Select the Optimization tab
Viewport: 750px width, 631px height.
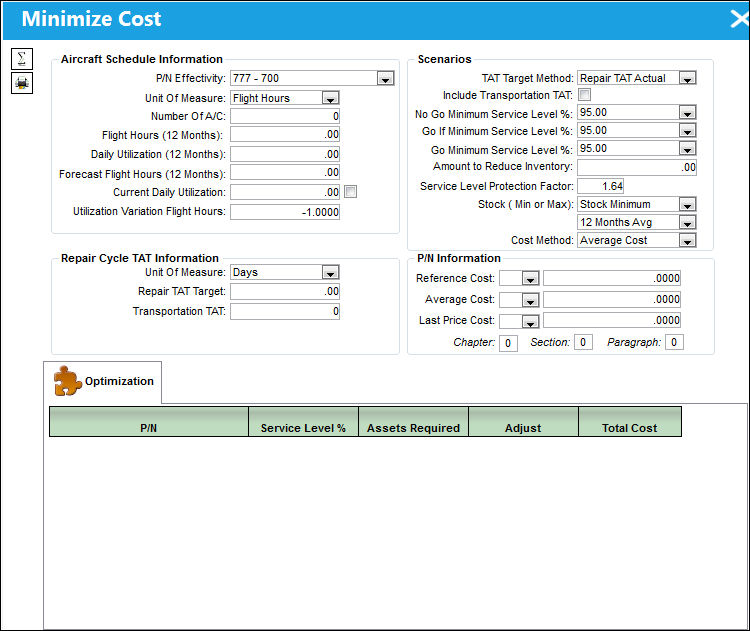103,382
